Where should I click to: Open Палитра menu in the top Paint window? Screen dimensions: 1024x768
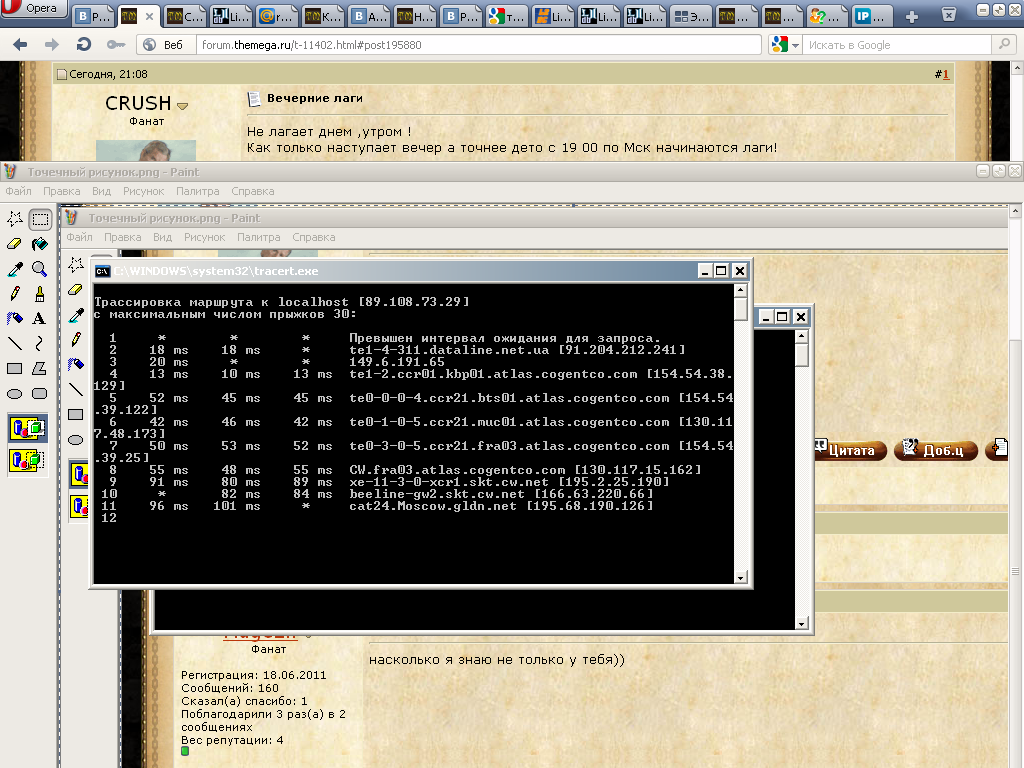pos(197,191)
